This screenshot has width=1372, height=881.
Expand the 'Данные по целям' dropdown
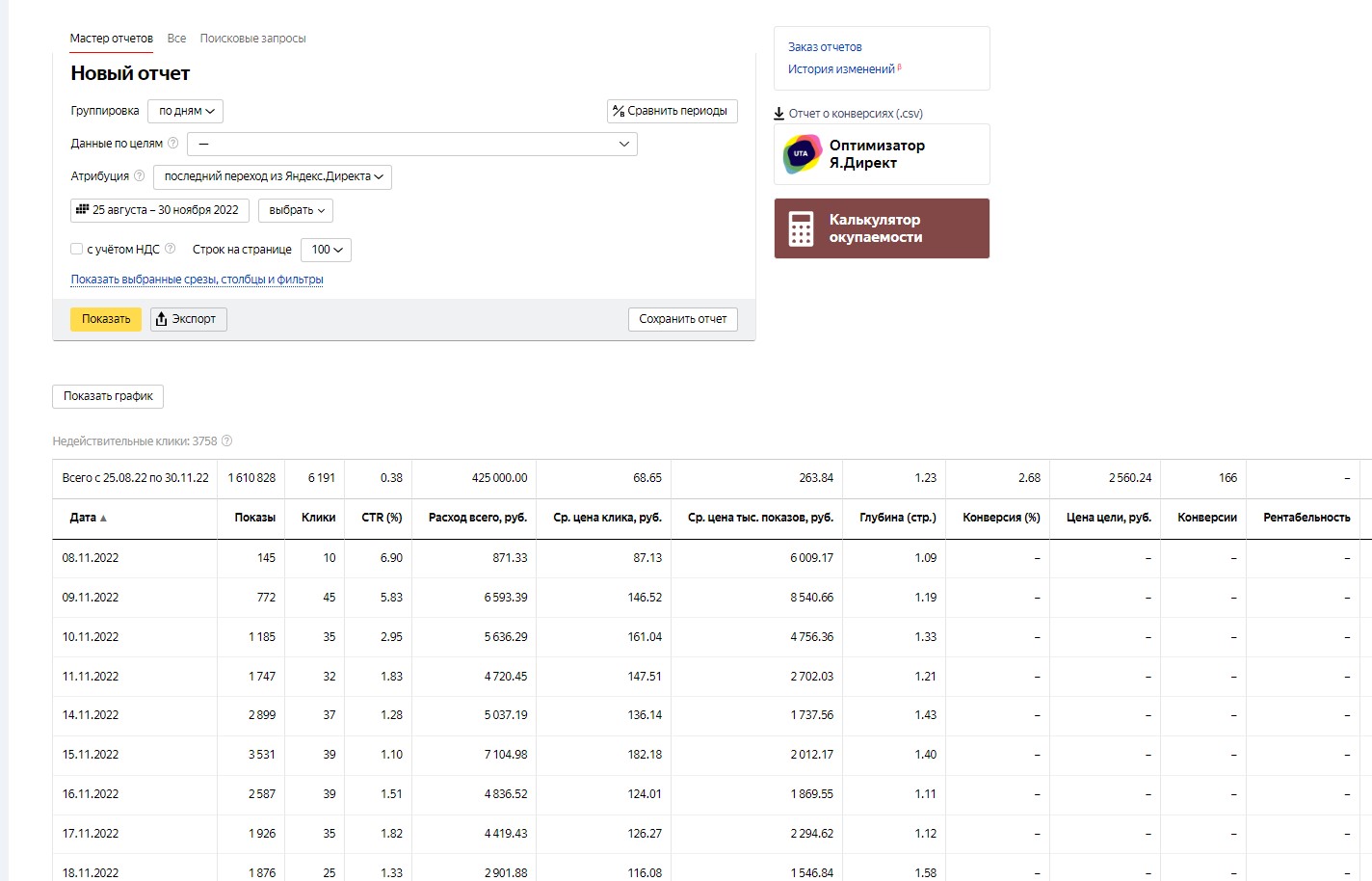coord(412,145)
